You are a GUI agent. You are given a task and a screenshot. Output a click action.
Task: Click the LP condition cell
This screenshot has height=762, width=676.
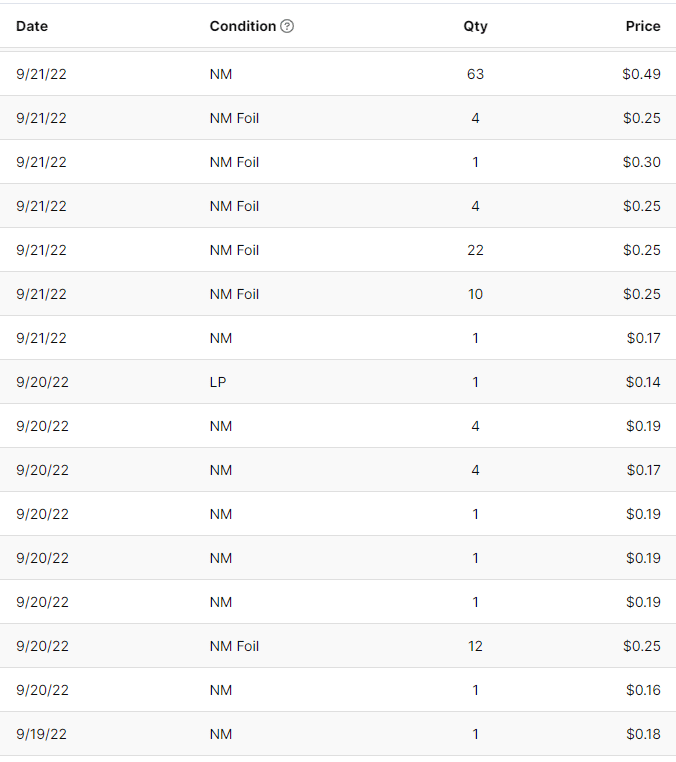pyautogui.click(x=218, y=382)
